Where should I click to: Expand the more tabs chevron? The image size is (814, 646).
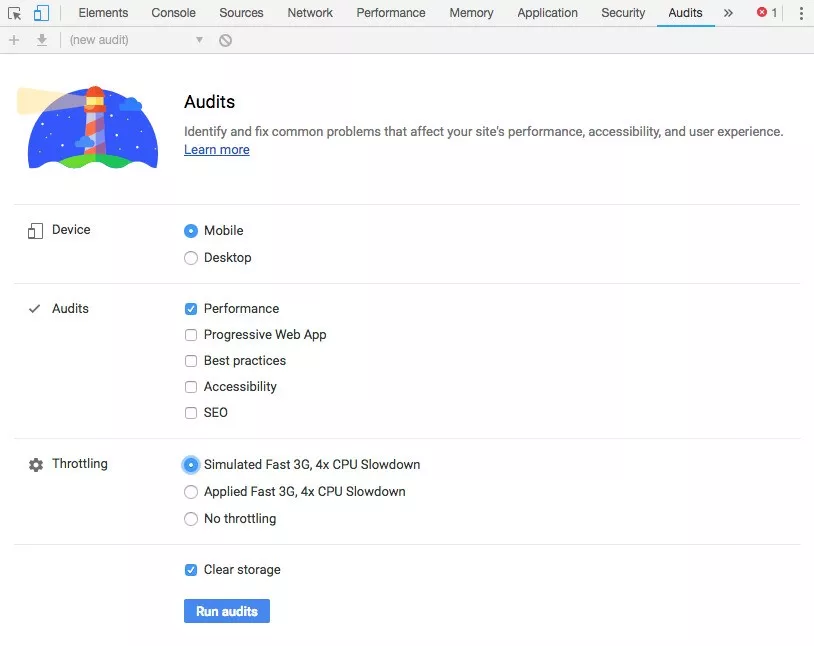[728, 13]
